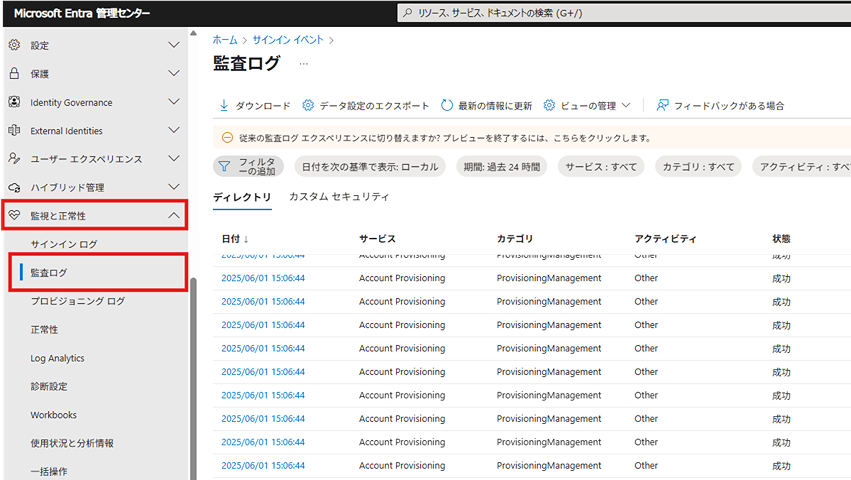Click the Identity Governance icon
Screen dimensions: 851x480
(15, 102)
